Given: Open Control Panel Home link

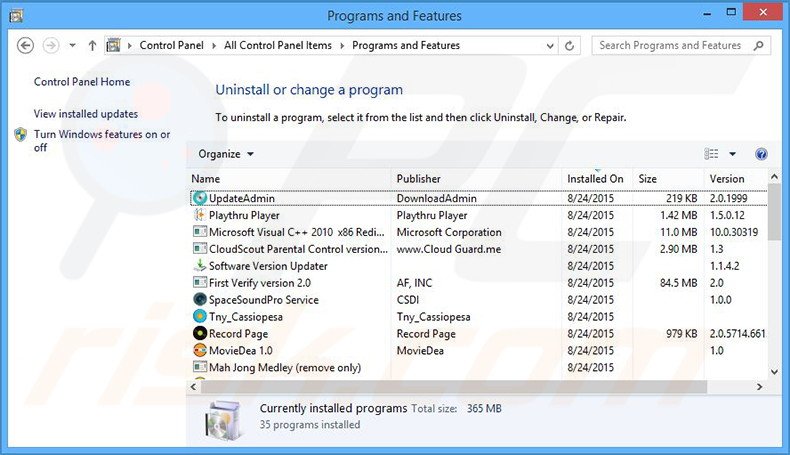Looking at the screenshot, I should [x=82, y=82].
